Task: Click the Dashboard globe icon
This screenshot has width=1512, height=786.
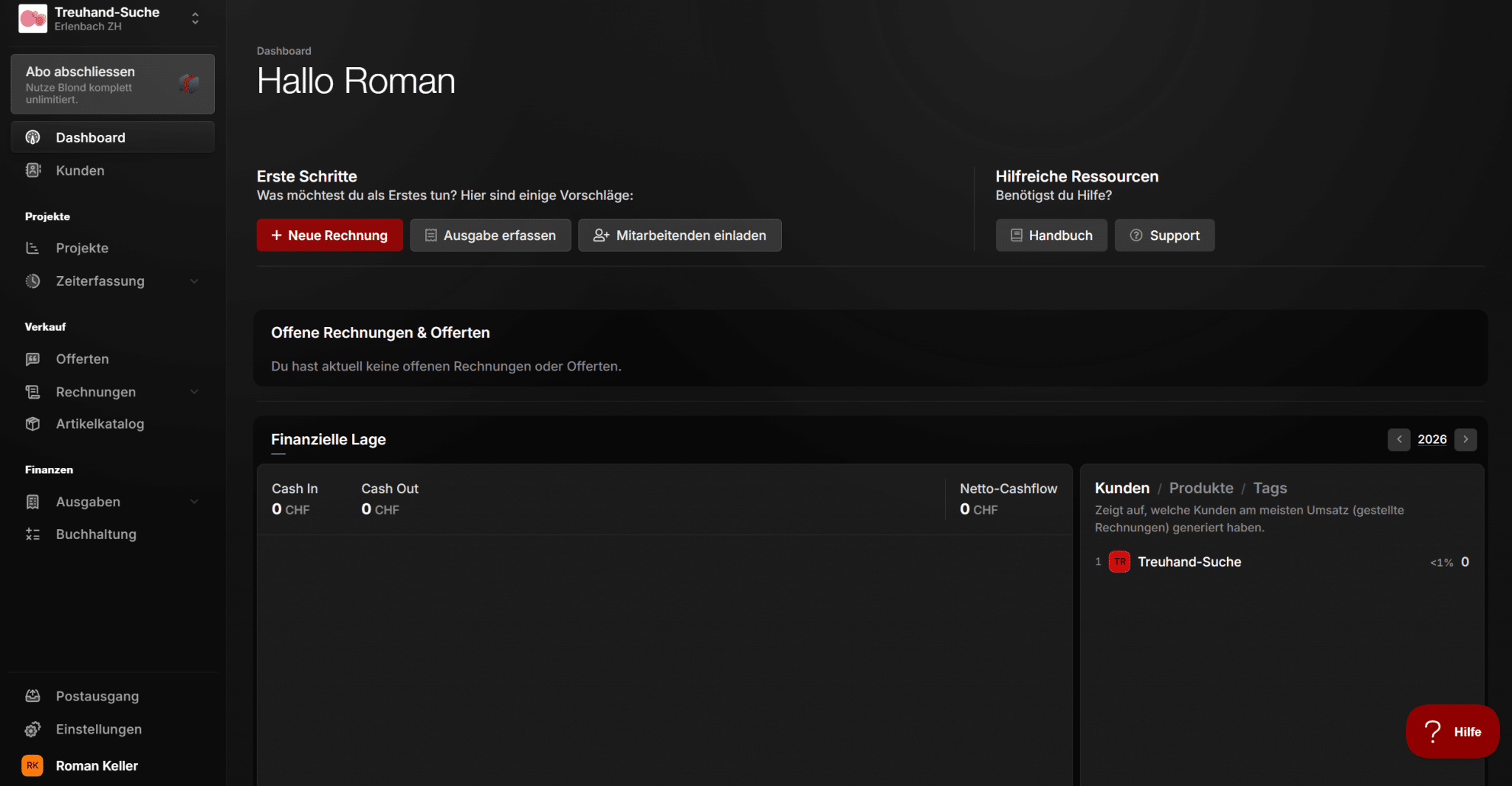Action: point(32,137)
